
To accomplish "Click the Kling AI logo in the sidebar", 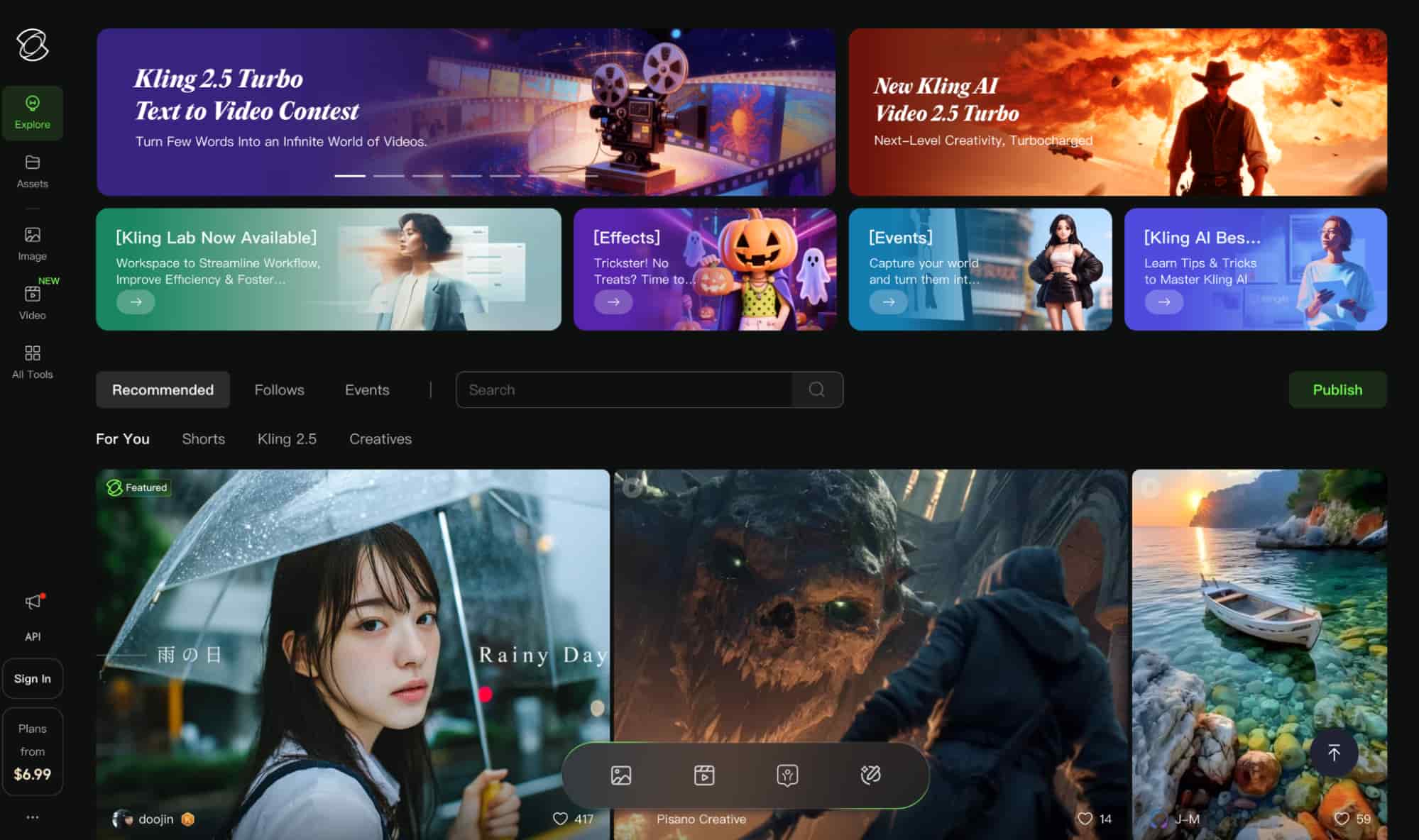I will click(x=33, y=45).
